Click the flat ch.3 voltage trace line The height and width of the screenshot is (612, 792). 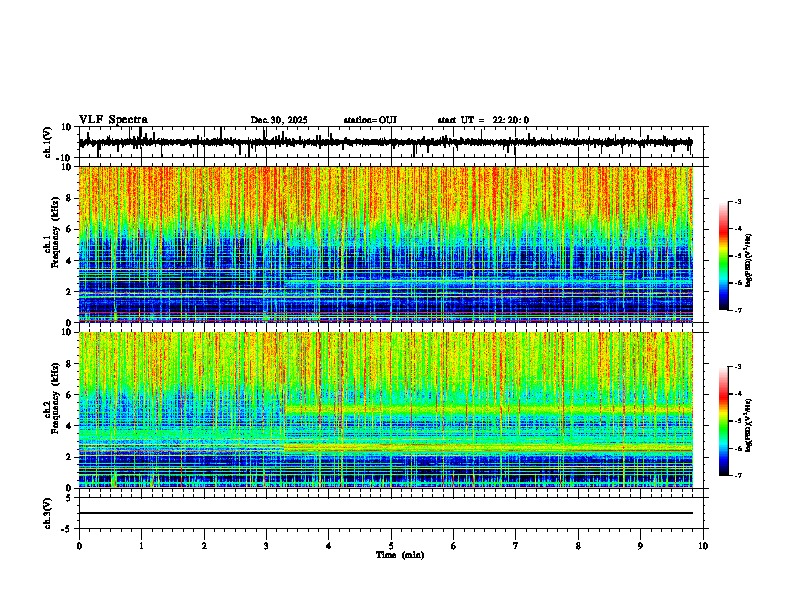386,513
